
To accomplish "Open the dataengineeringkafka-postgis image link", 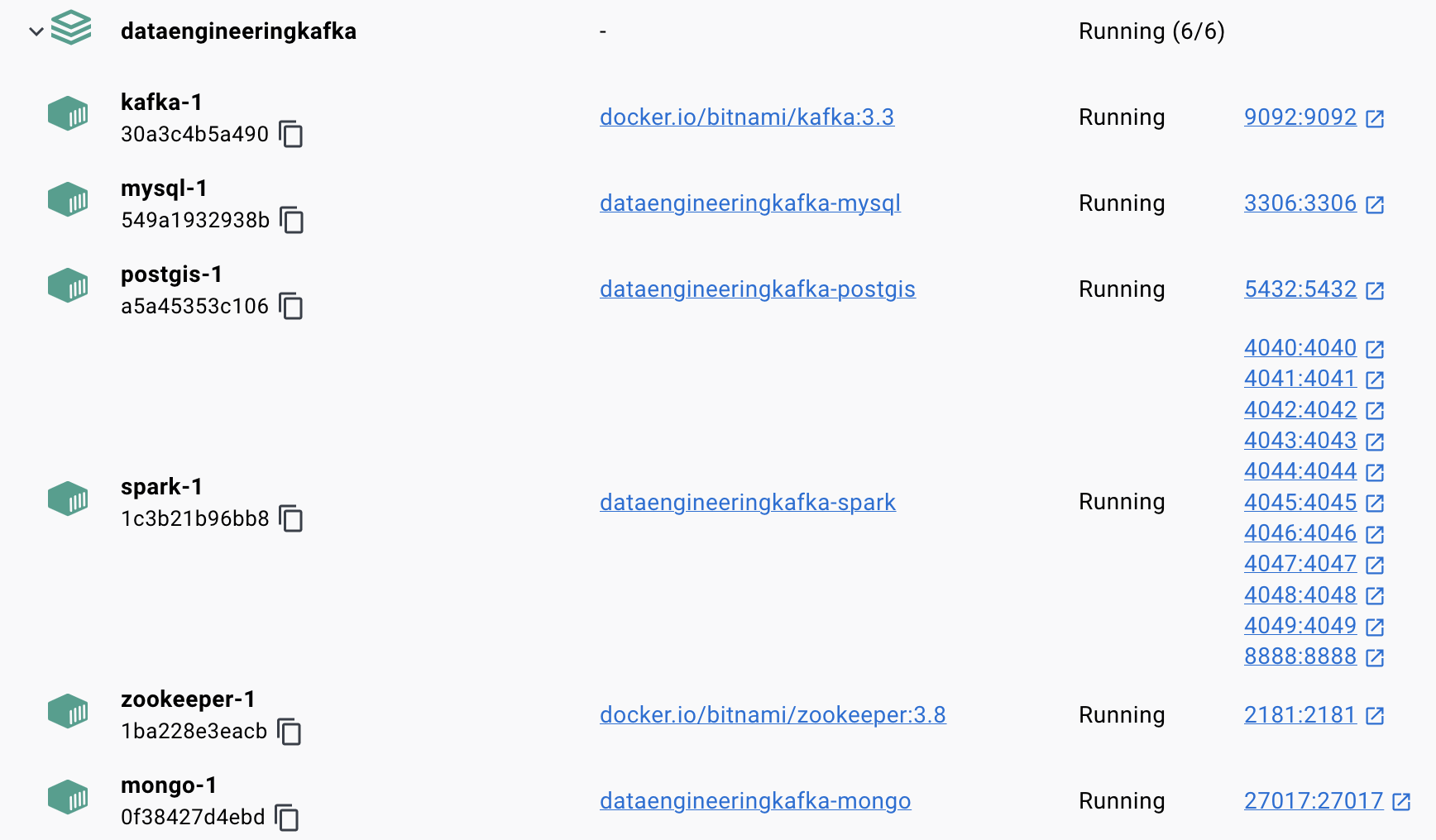I will click(x=757, y=289).
